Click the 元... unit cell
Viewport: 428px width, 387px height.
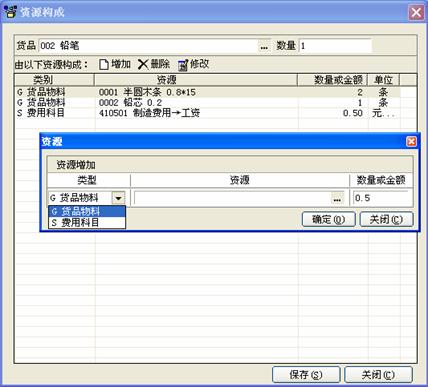click(x=383, y=113)
